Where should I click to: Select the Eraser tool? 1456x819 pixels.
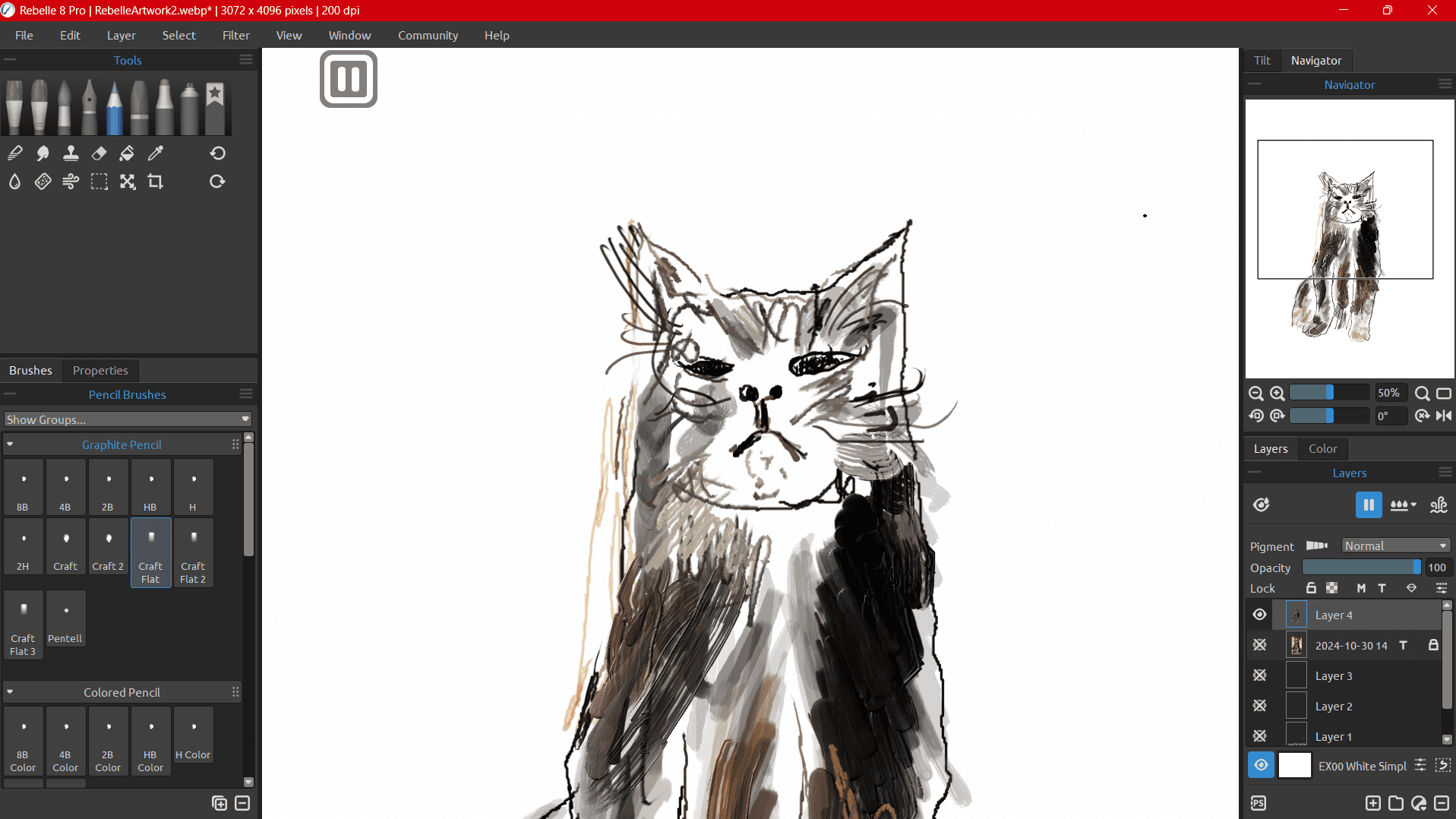[99, 153]
